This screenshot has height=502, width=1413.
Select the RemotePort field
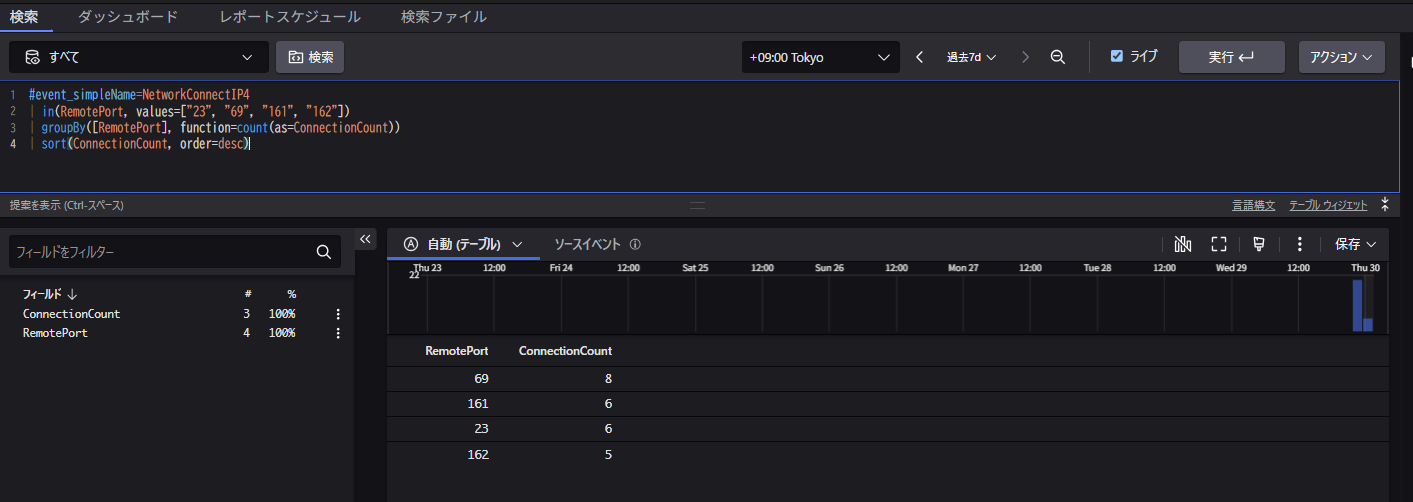(x=55, y=333)
